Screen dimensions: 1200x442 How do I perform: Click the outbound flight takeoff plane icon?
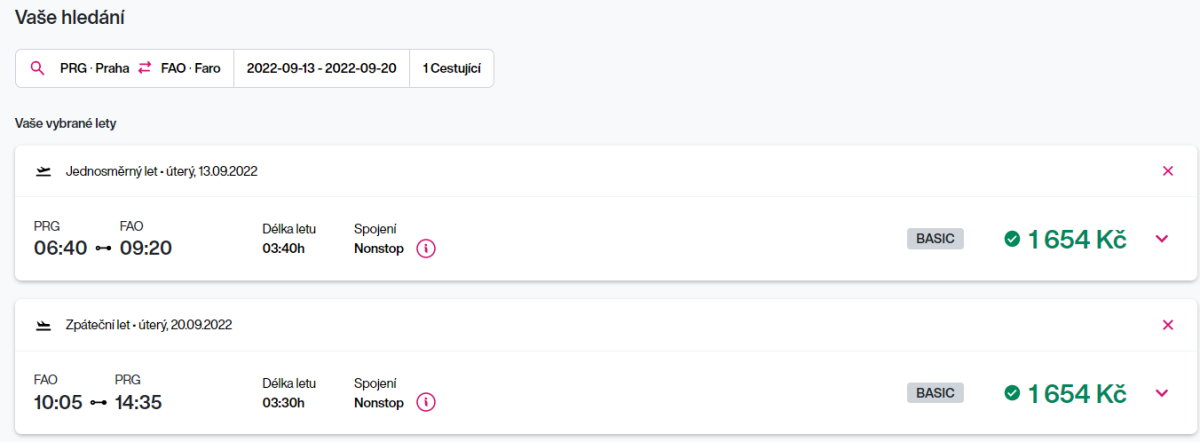point(43,171)
